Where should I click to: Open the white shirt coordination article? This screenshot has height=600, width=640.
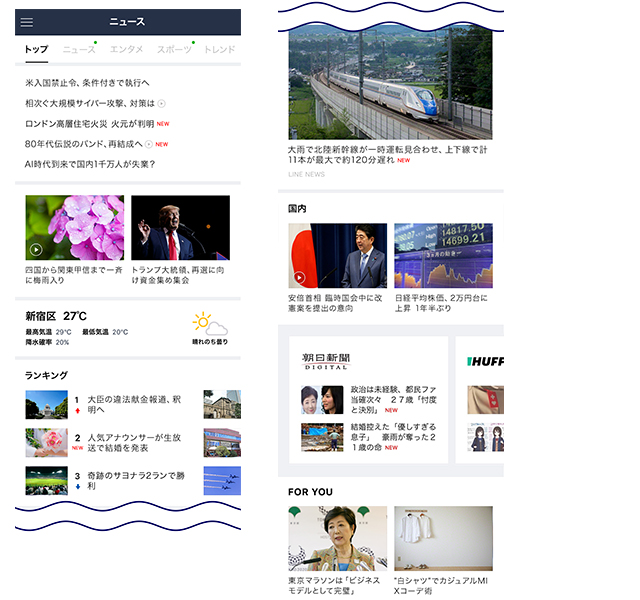(x=443, y=539)
